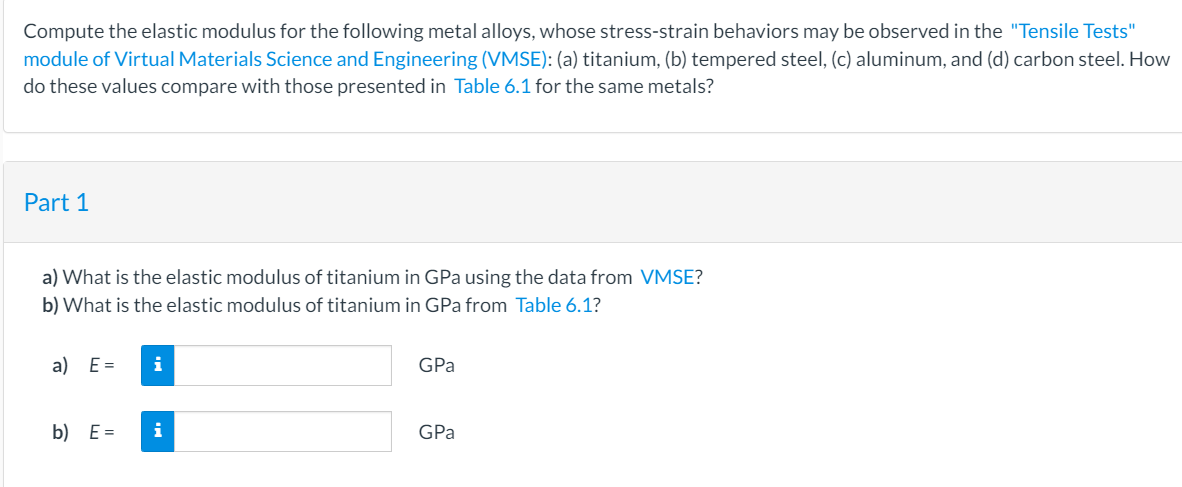Screen dimensions: 1182x487
Task: Click the titanium VMSE question a text
Action: click(372, 278)
